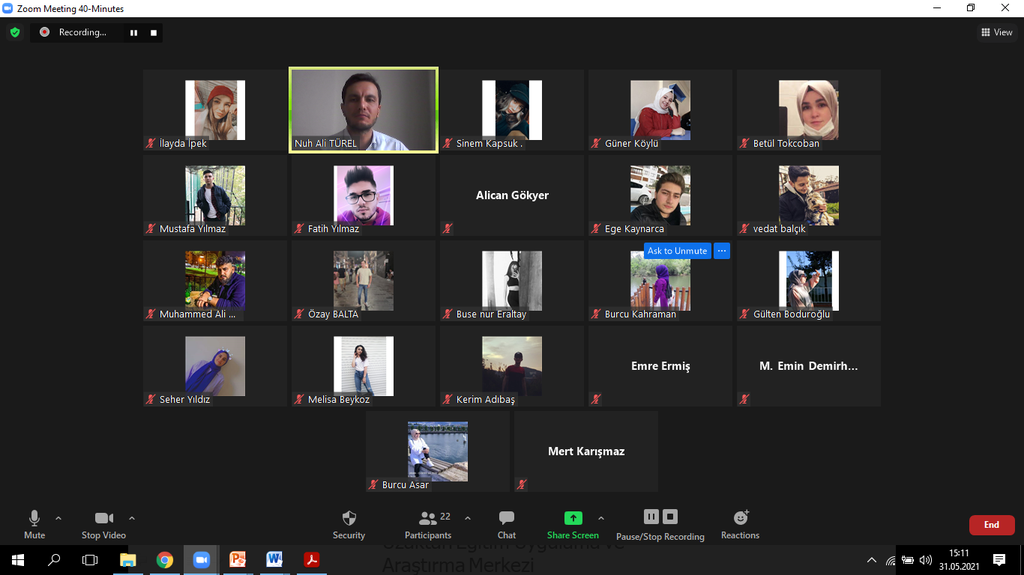Click Ask to Unmute button
The height and width of the screenshot is (575, 1024).
(x=677, y=251)
